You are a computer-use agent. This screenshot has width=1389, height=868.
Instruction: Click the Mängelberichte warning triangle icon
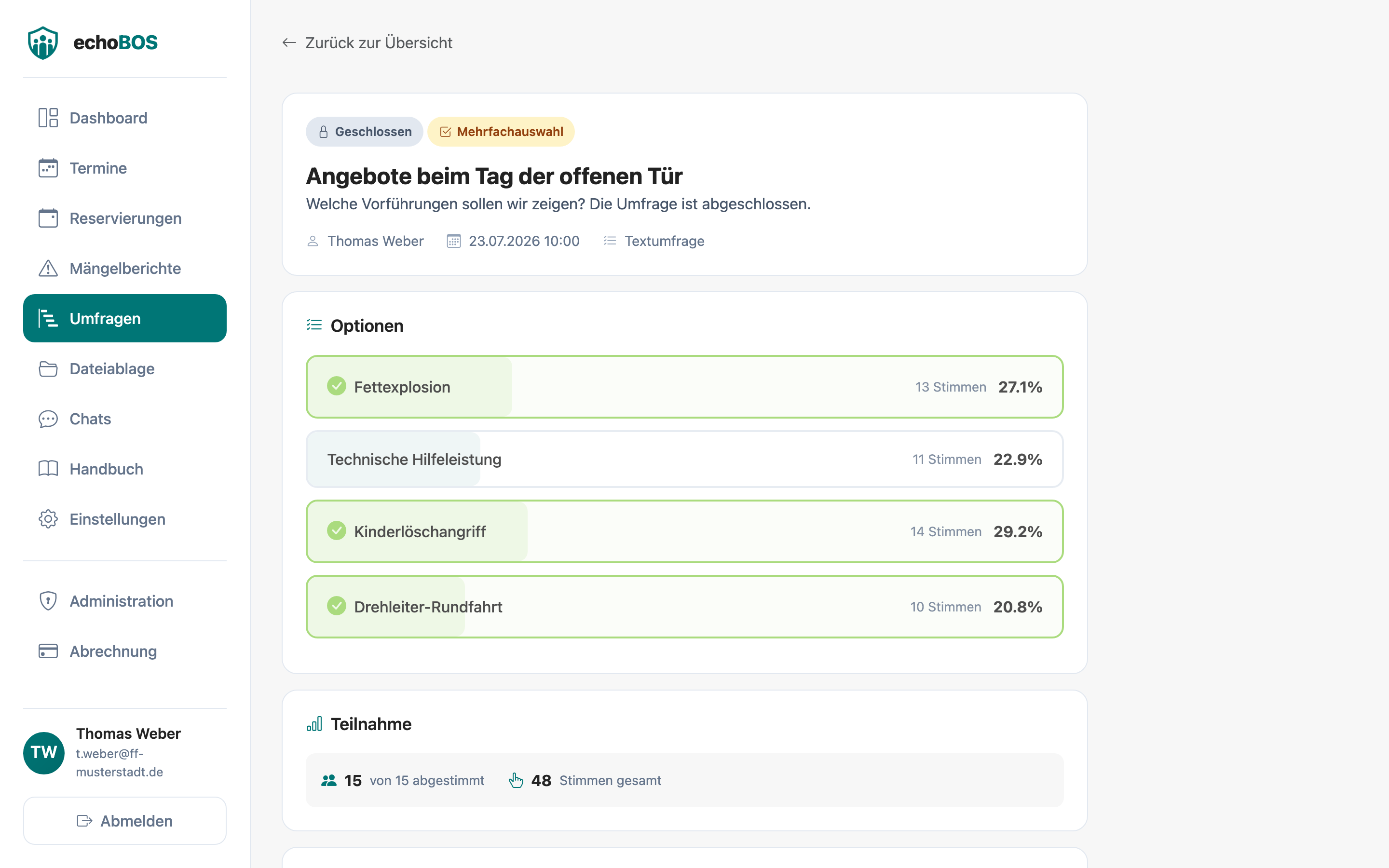(48, 268)
